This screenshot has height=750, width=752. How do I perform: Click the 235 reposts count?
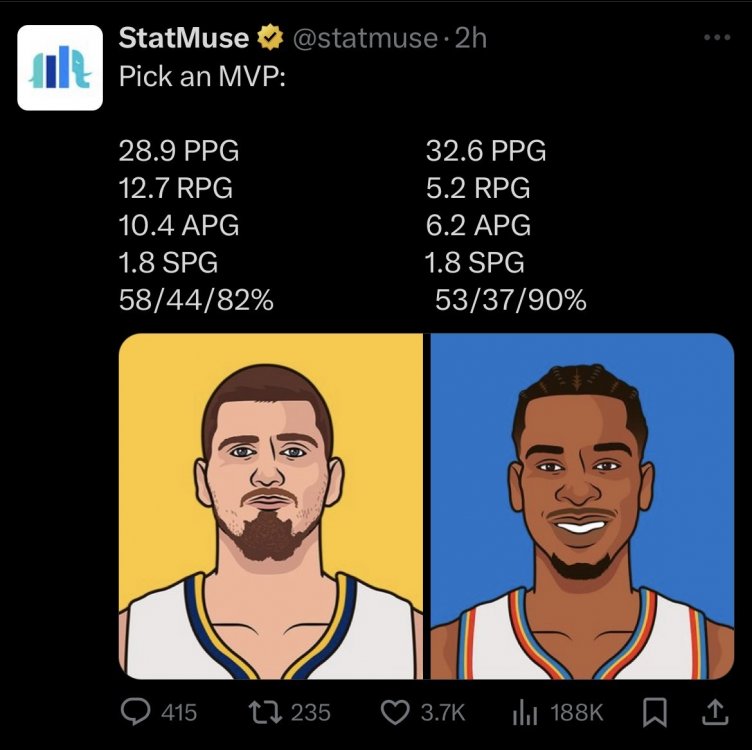click(x=310, y=712)
